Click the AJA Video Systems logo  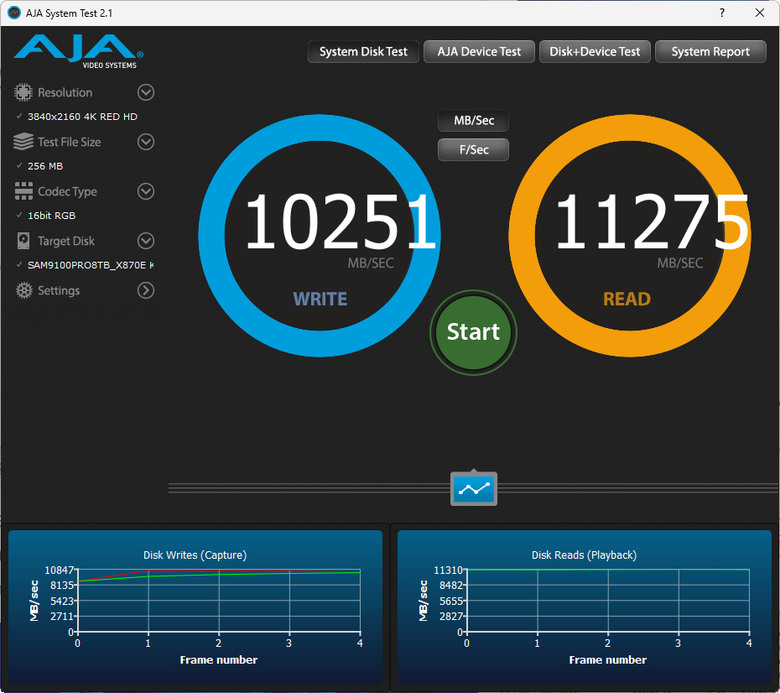79,51
